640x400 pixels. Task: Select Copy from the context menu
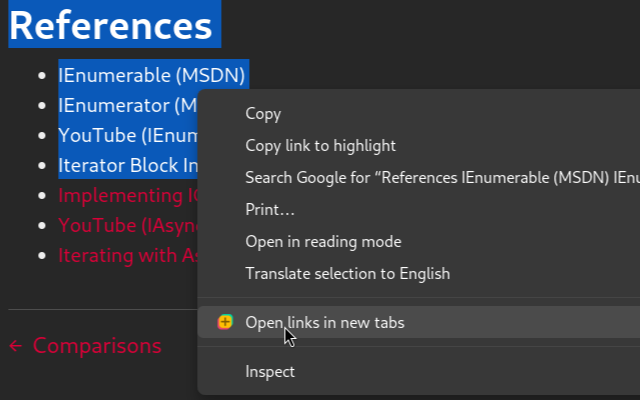click(263, 114)
